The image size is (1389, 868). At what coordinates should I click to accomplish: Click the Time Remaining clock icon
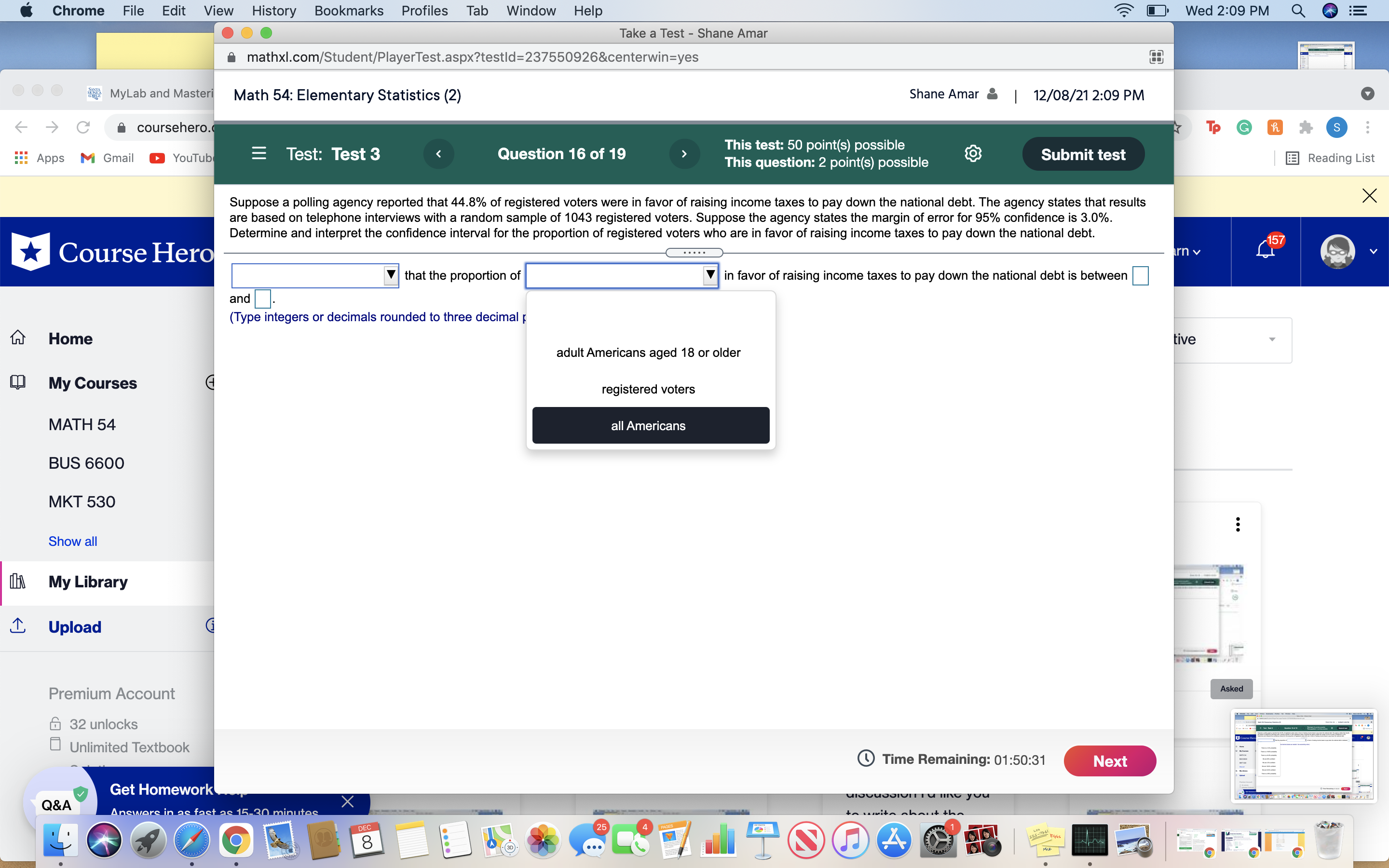tap(866, 759)
